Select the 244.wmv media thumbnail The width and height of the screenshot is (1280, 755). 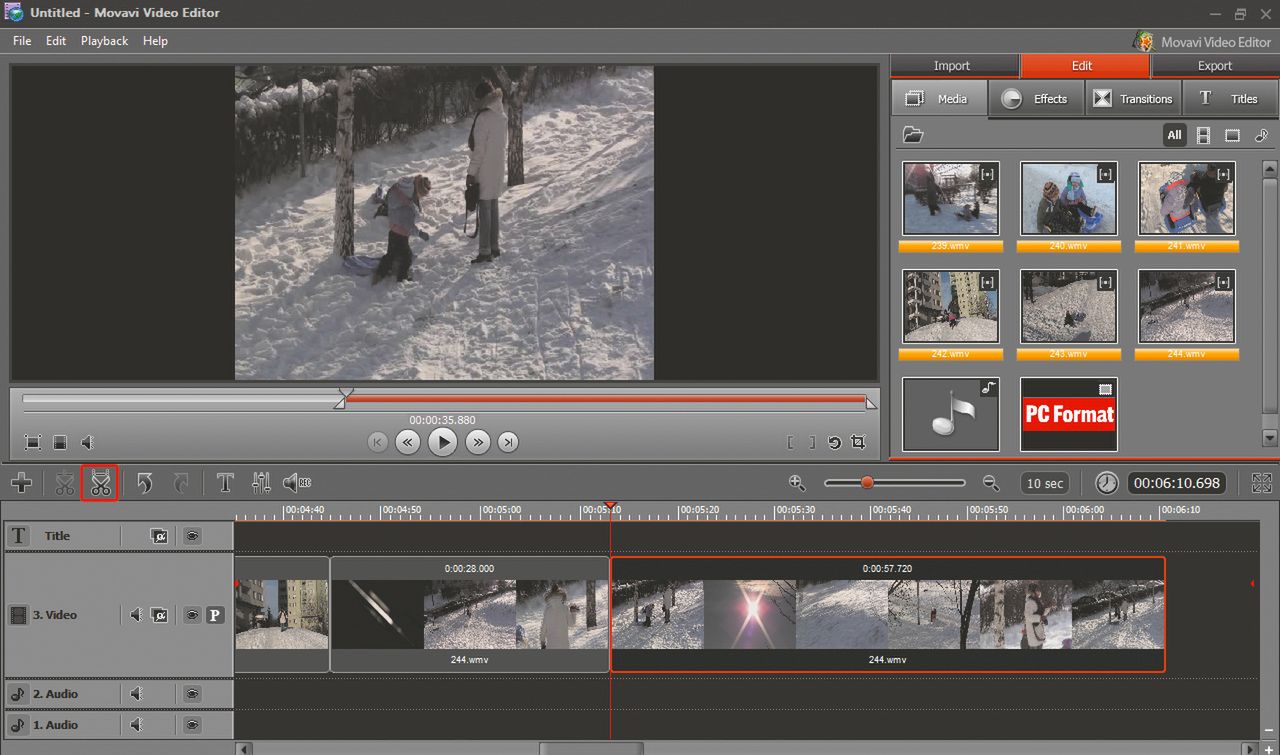click(1187, 306)
